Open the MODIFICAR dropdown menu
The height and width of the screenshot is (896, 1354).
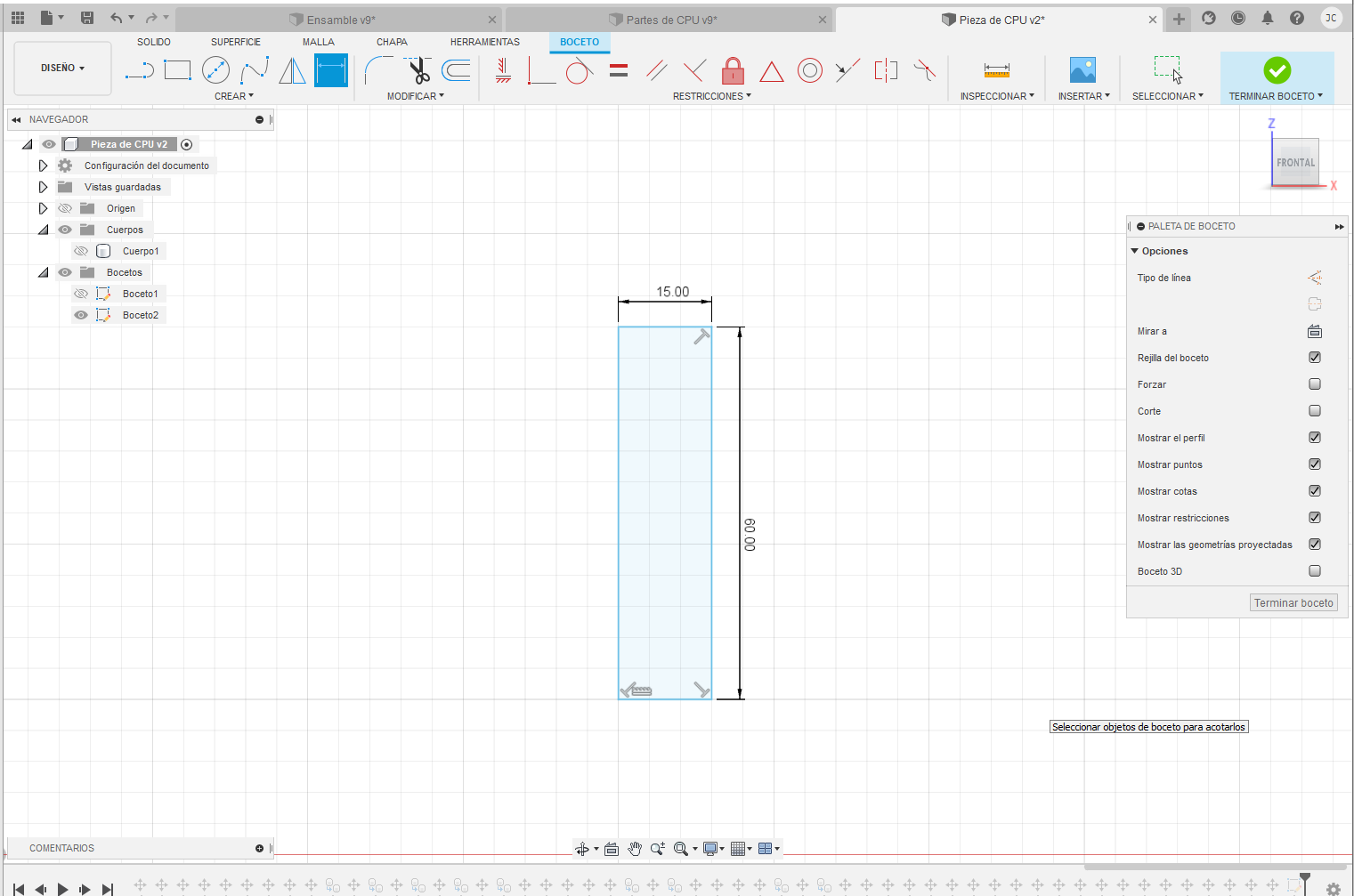click(x=416, y=96)
